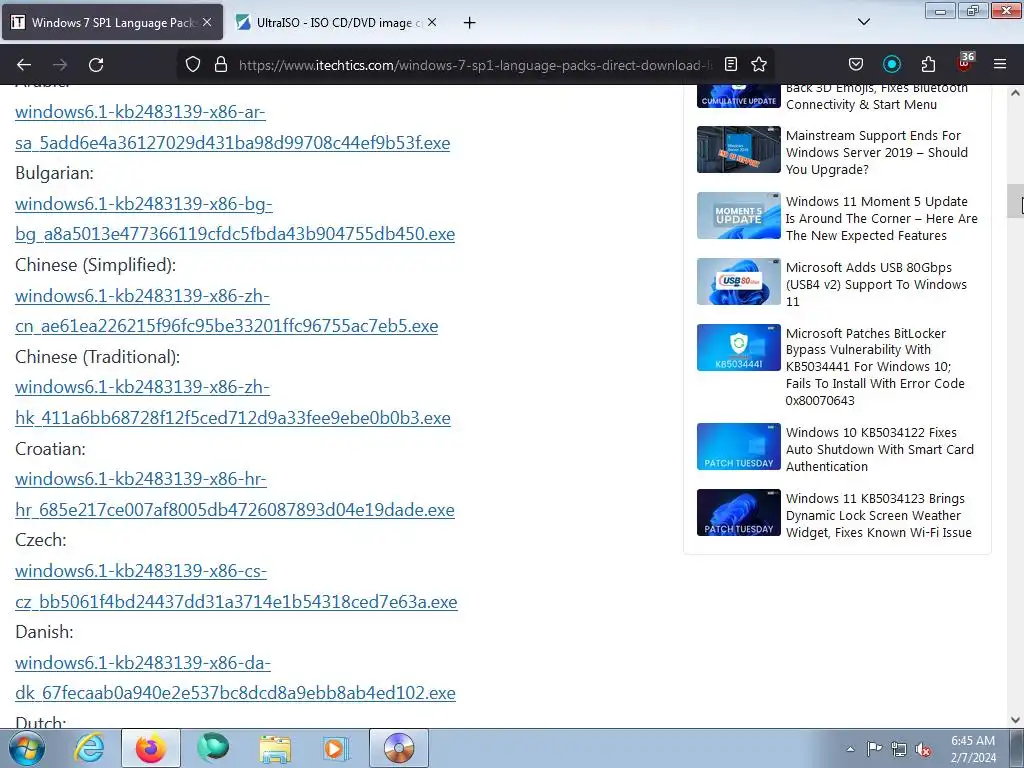Open the Firefox application menu
1024x768 pixels.
pyautogui.click(x=1000, y=65)
